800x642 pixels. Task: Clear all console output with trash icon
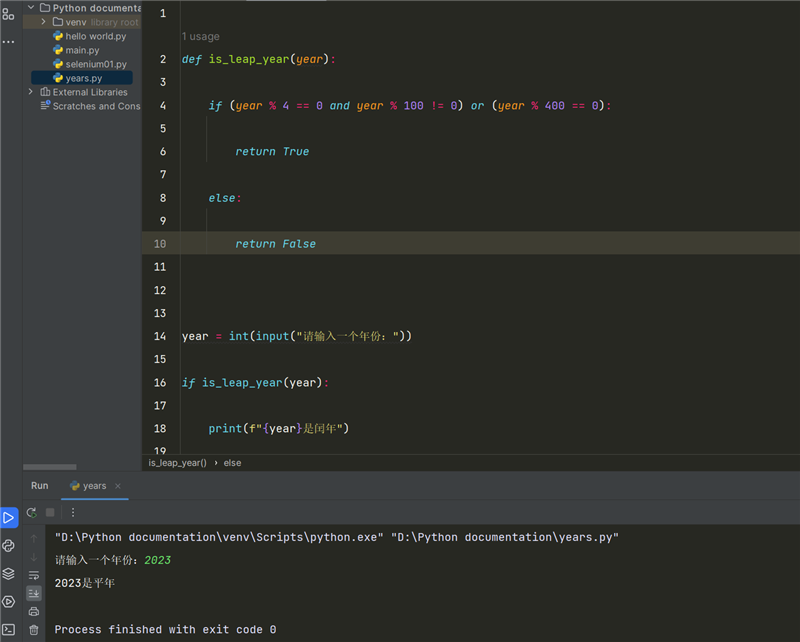(33, 630)
